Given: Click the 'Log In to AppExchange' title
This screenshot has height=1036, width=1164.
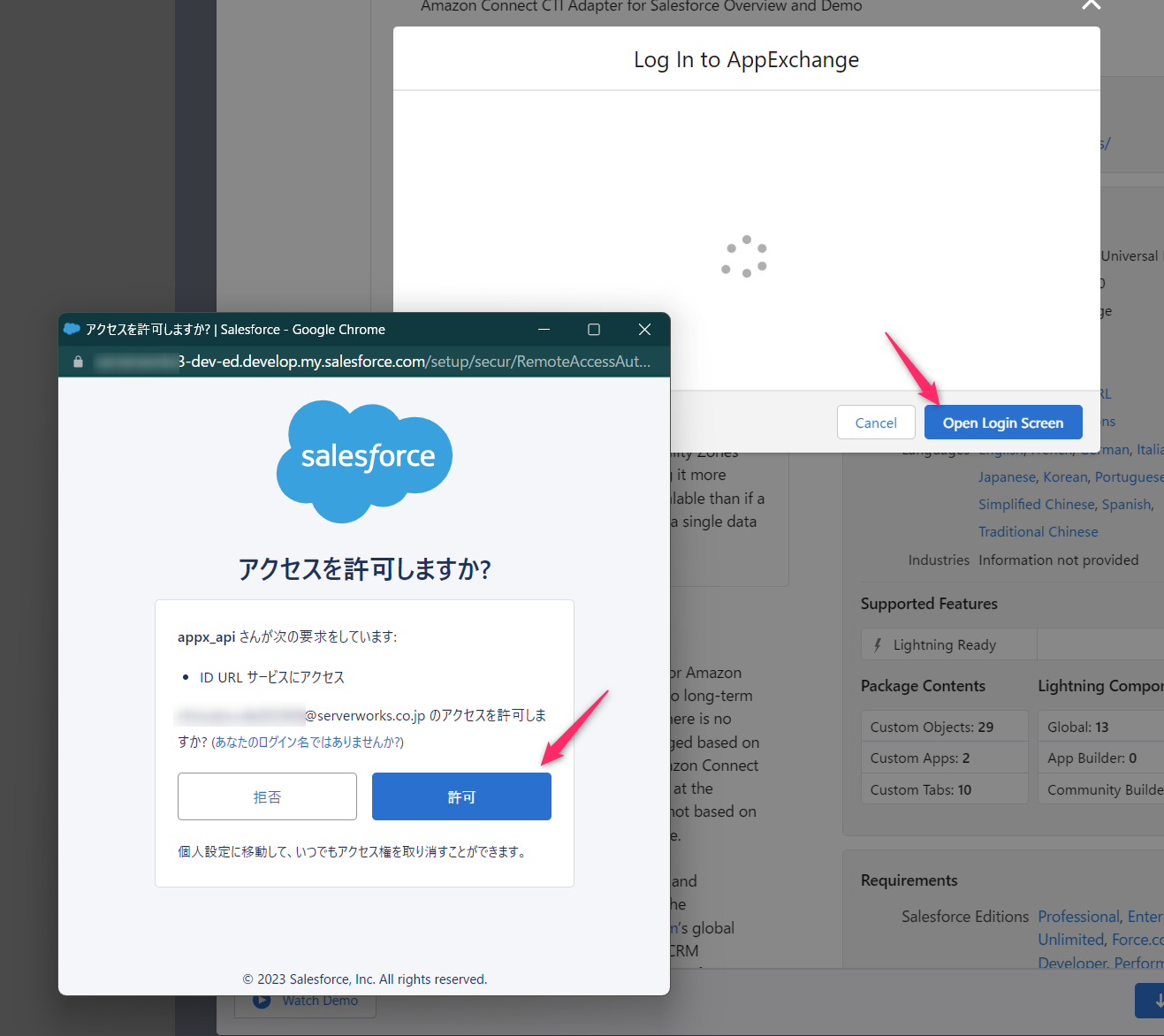Looking at the screenshot, I should pyautogui.click(x=746, y=59).
